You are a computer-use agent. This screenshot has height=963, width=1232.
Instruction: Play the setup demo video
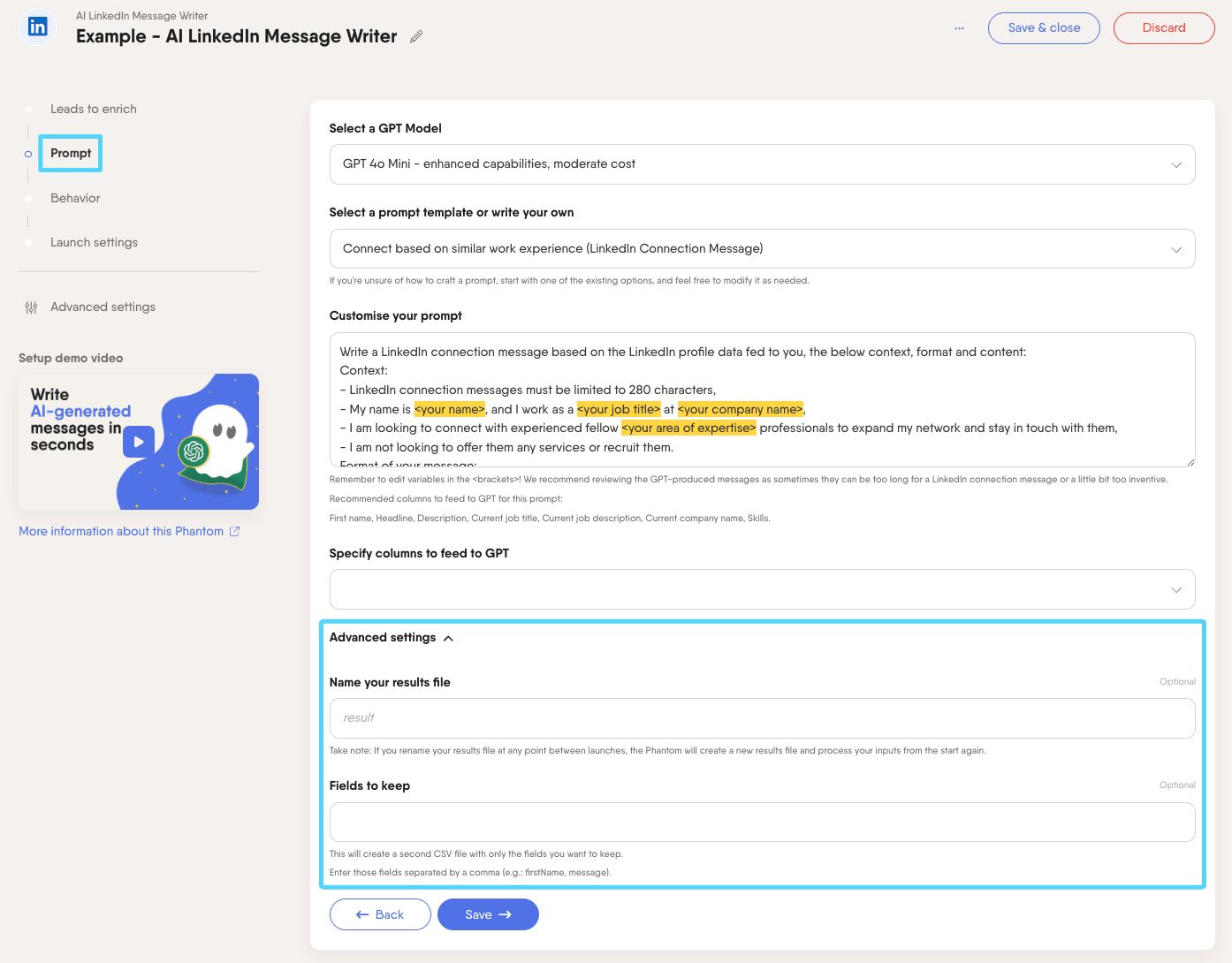pyautogui.click(x=139, y=442)
